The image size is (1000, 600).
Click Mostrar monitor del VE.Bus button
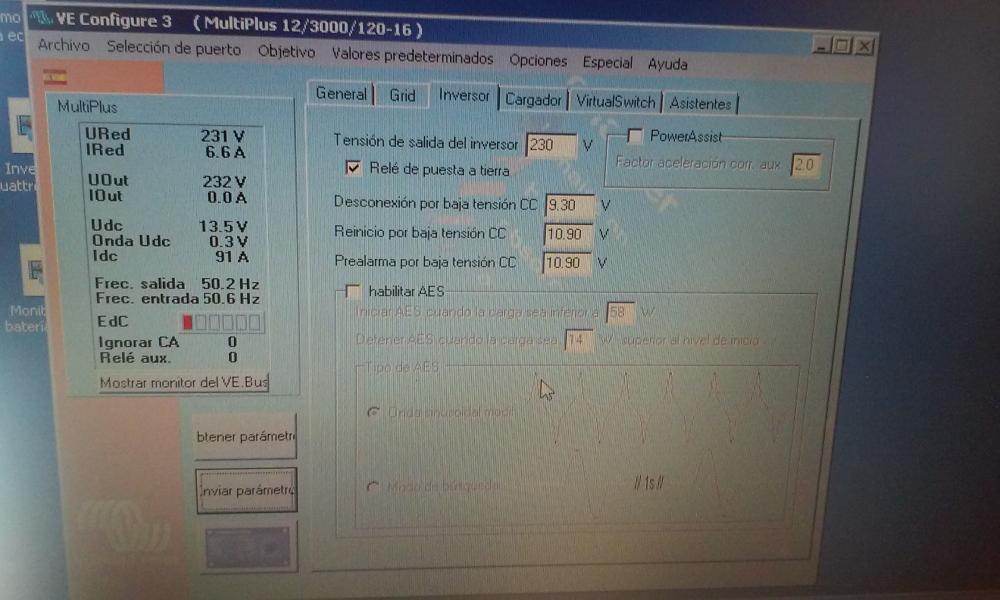point(184,383)
